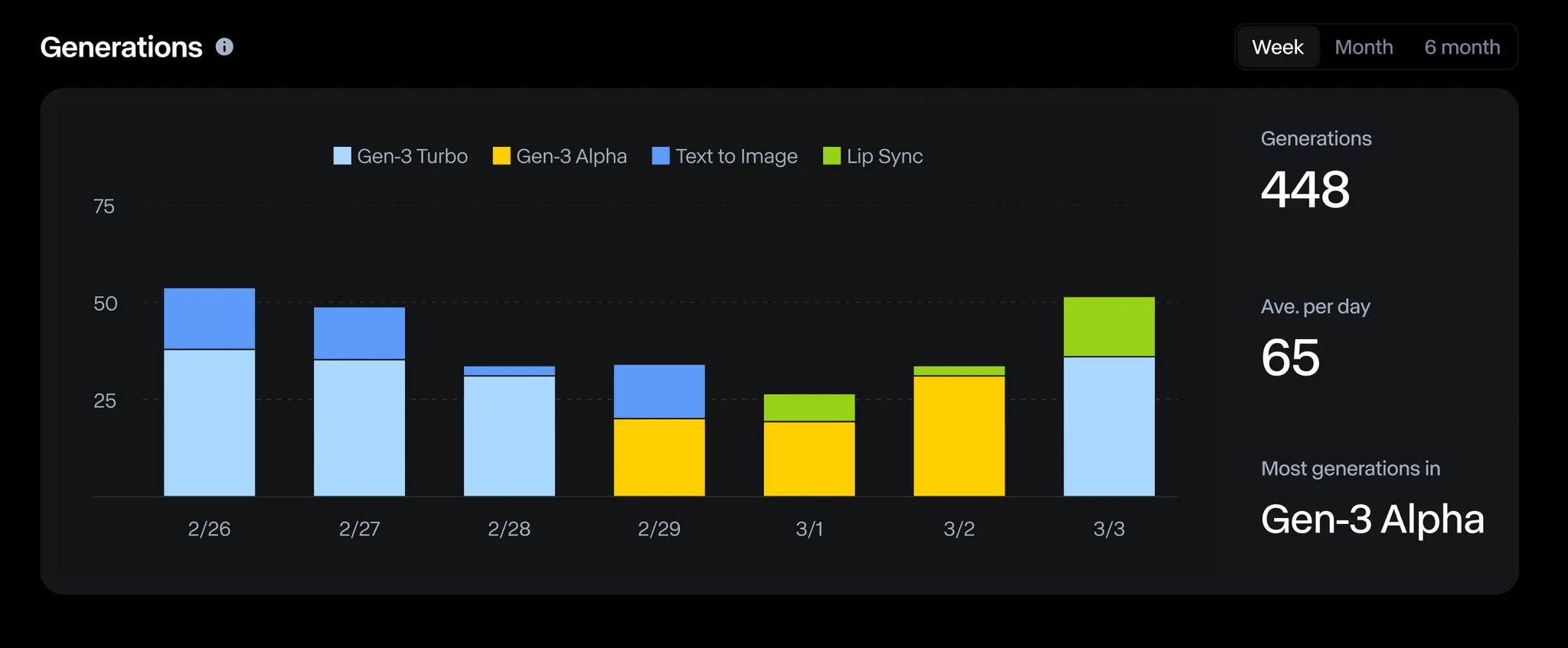Switch to the Month tab
This screenshot has height=648, width=1568.
pyautogui.click(x=1364, y=47)
